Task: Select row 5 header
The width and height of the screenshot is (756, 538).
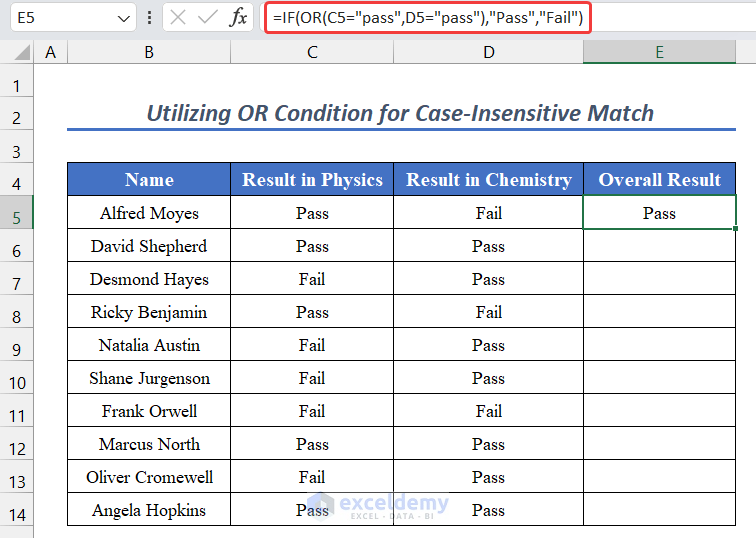Action: pos(17,213)
